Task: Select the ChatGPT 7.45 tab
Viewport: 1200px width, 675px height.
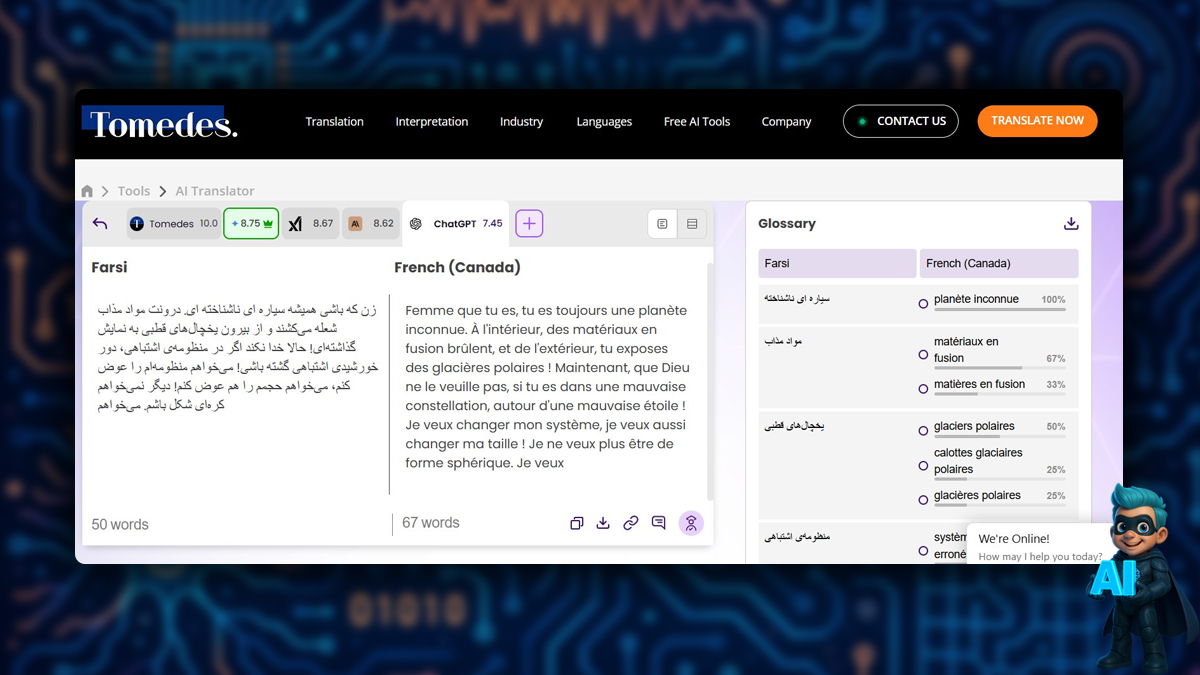Action: tap(456, 224)
